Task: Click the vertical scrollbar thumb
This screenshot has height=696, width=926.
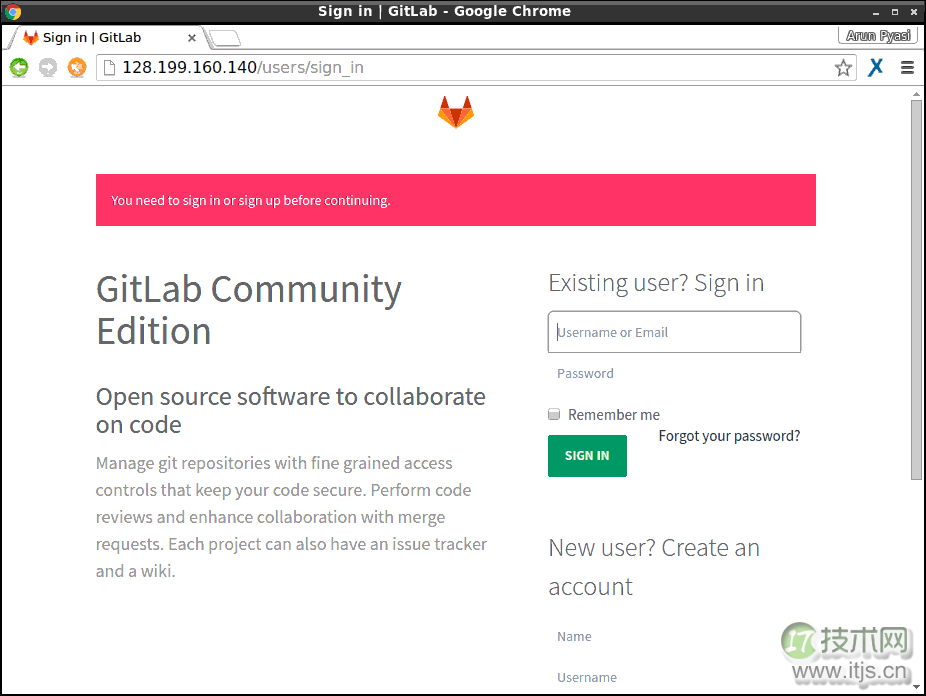Action: click(916, 289)
